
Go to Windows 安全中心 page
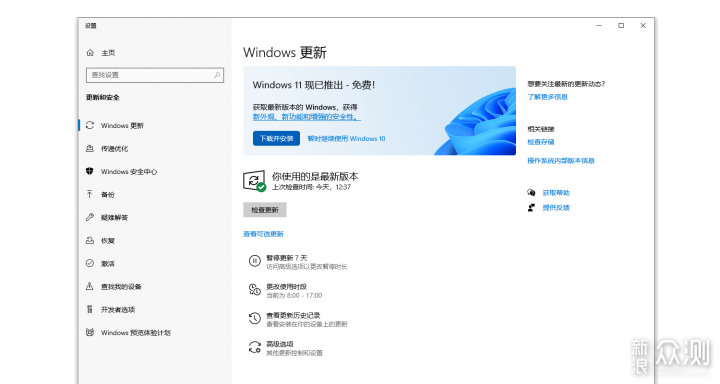[129, 171]
